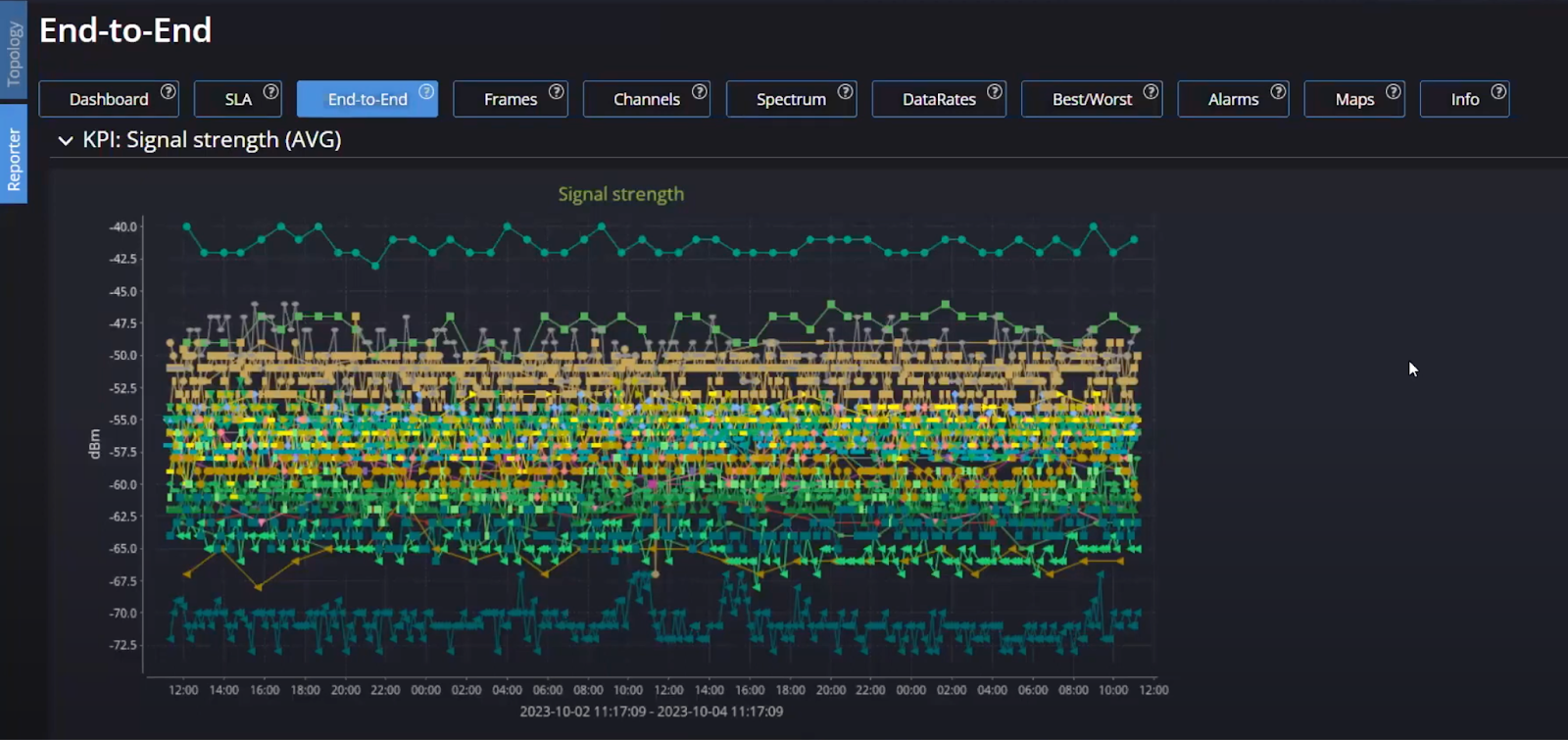Collapse the KPI Signal strength section
Screen dimensions: 1568x740
tap(66, 141)
